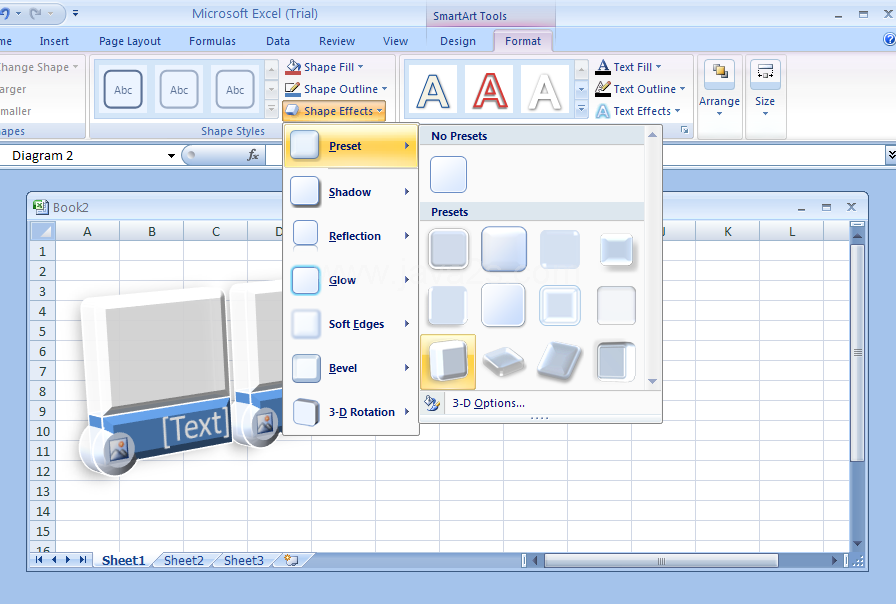Expand the Shape Styles gallery More button

(x=272, y=108)
